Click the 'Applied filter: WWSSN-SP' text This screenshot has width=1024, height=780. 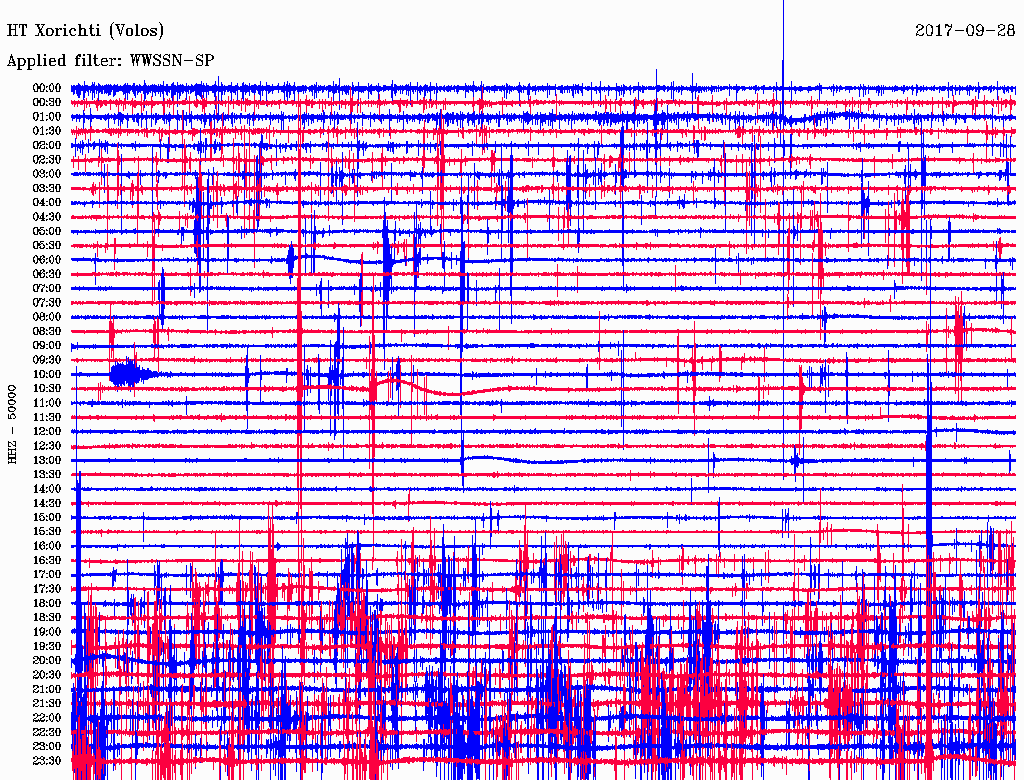pyautogui.click(x=110, y=61)
